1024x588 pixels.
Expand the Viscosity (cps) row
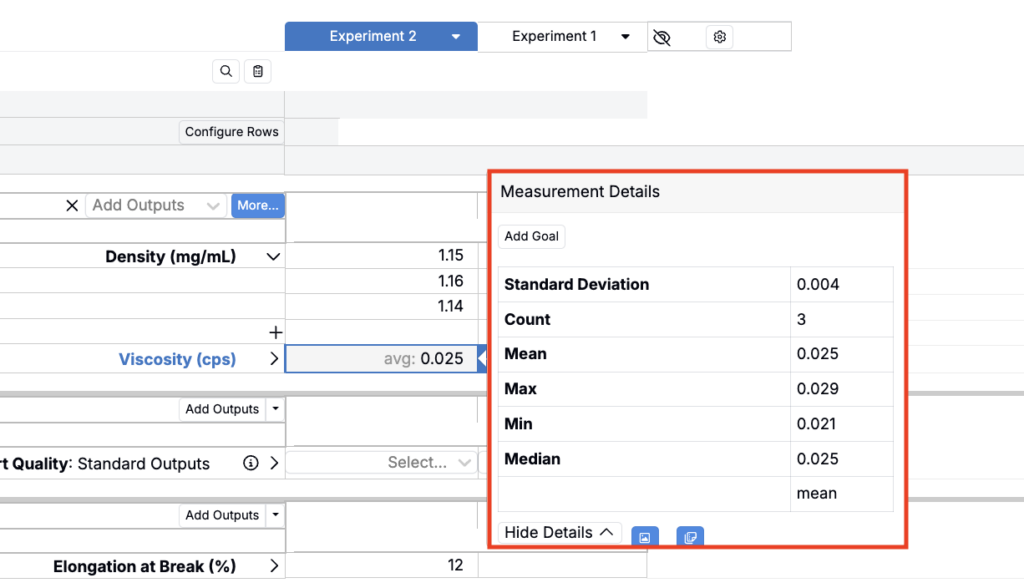(x=275, y=359)
